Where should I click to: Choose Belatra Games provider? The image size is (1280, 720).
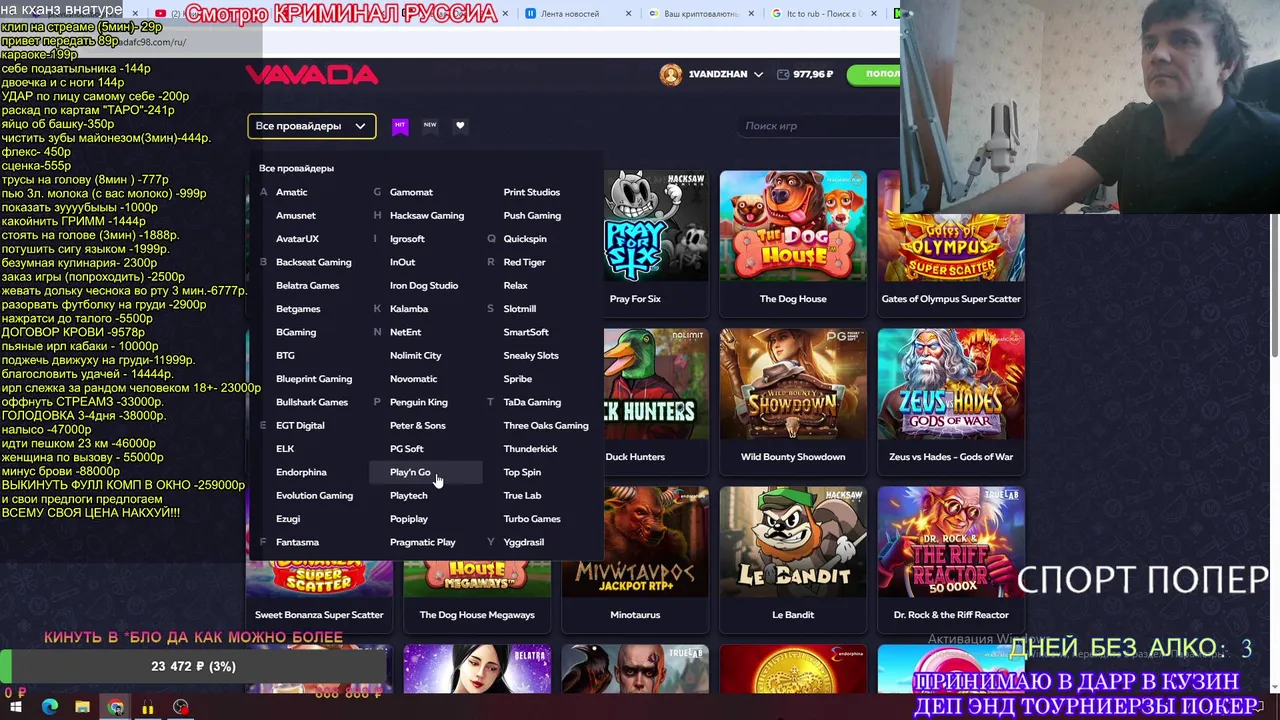point(307,285)
